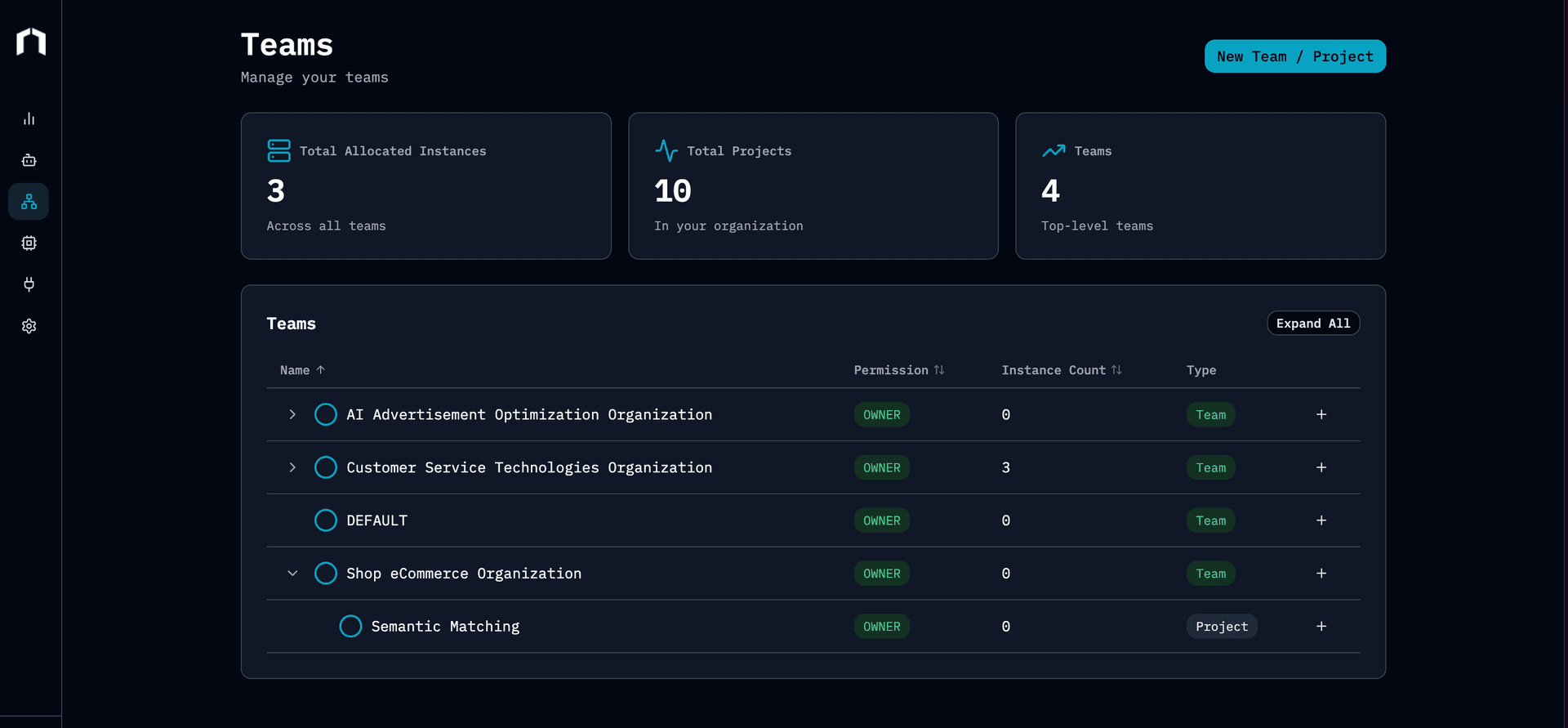Viewport: 1568px width, 728px height.
Task: Click plus icon in Semantic Matching row
Action: pos(1321,626)
